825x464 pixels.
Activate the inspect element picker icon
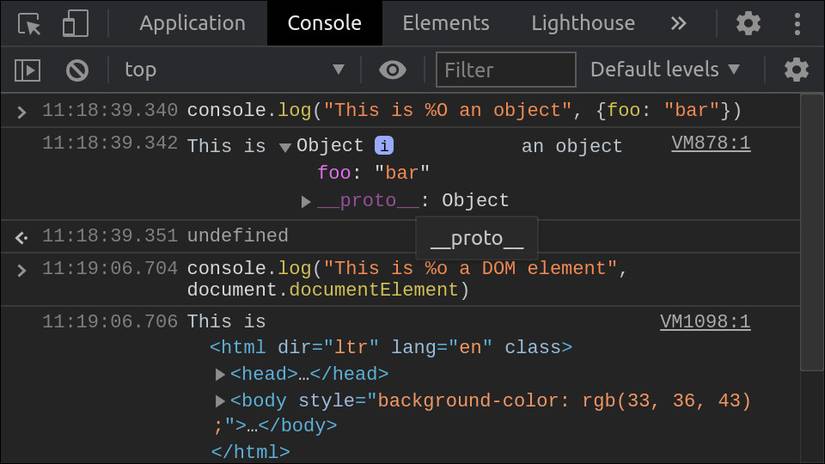[29, 23]
